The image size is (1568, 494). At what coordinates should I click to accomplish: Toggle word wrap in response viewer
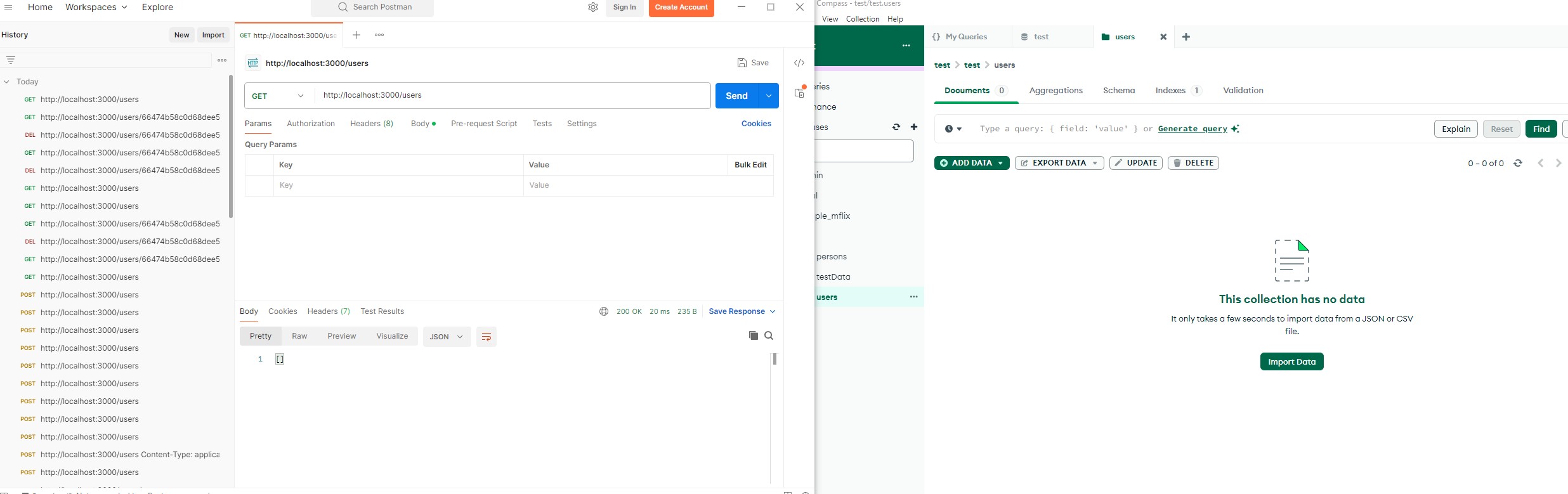(486, 337)
